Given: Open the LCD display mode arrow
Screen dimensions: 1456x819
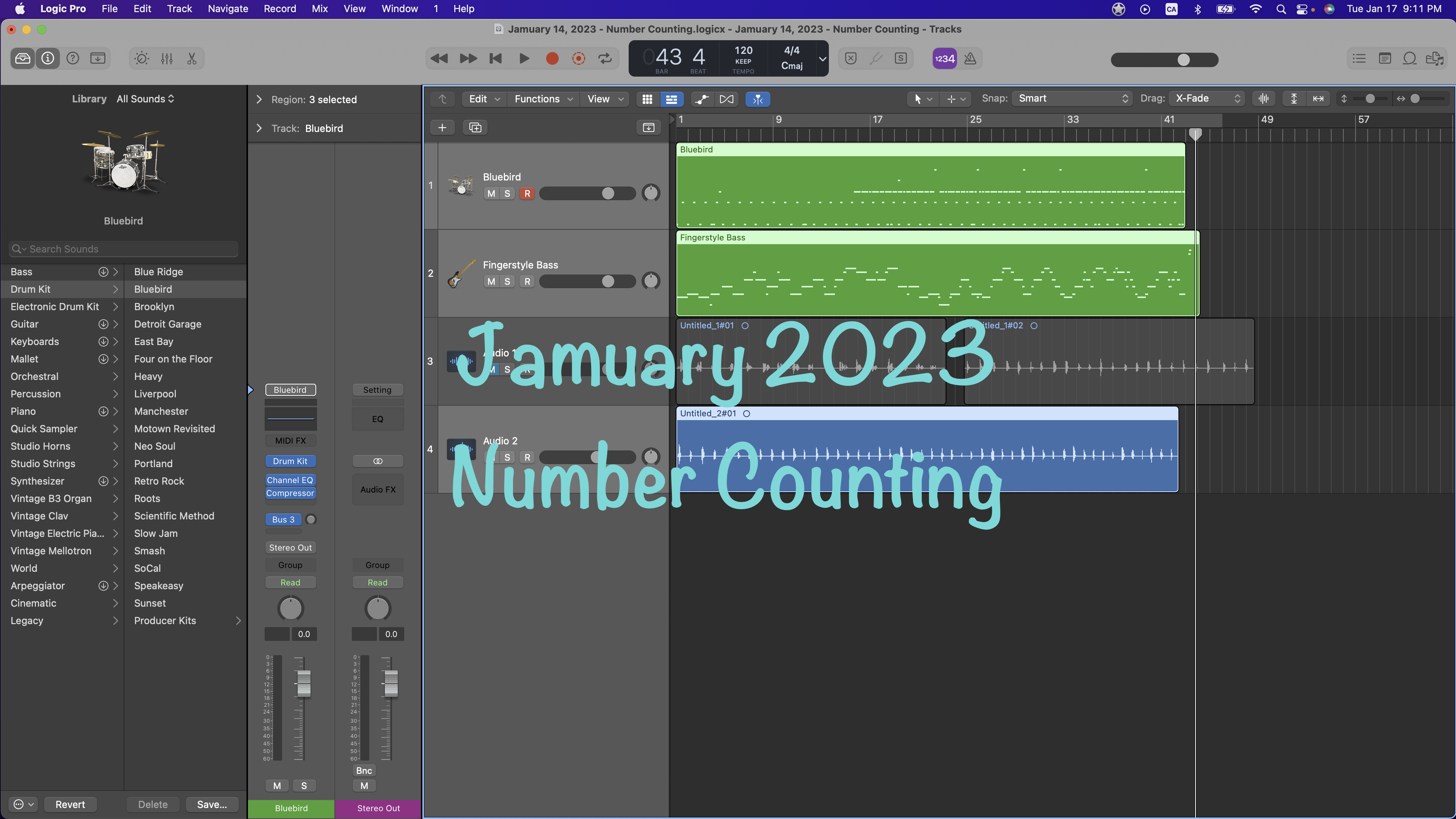Looking at the screenshot, I should pyautogui.click(x=822, y=58).
